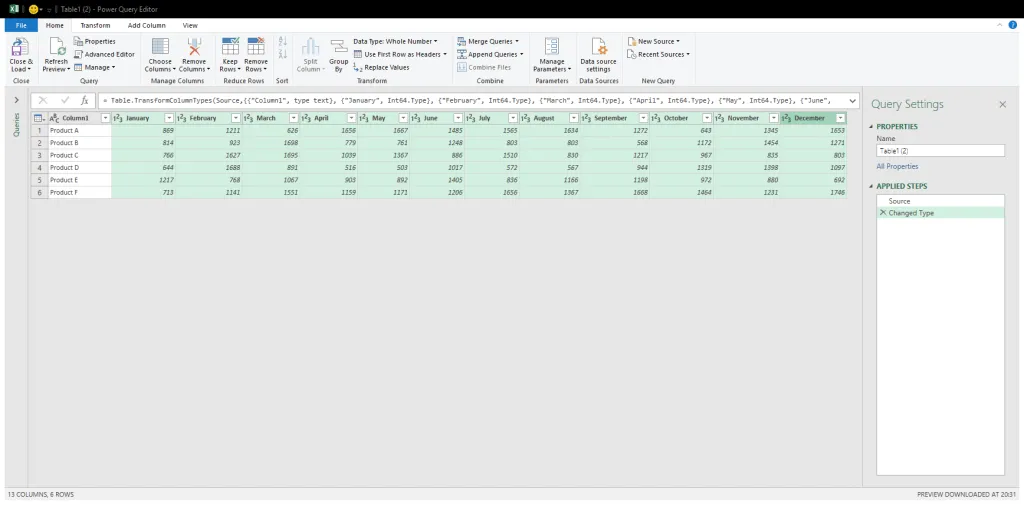Open query Properties
Screen dimensions: 1024x505
pos(95,41)
